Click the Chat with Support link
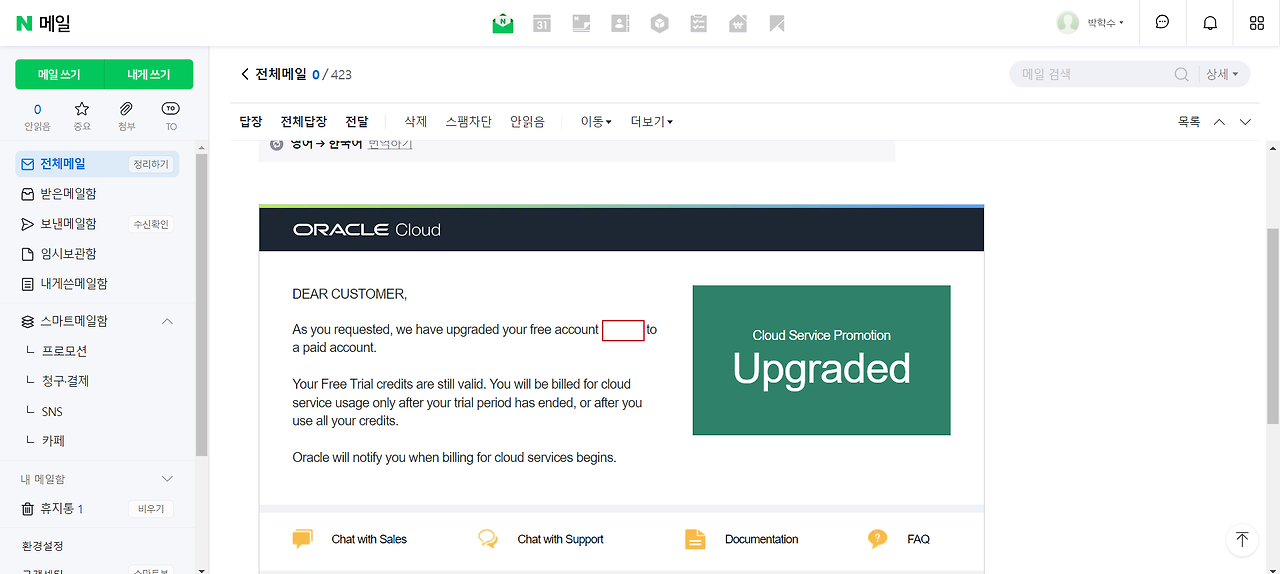The width and height of the screenshot is (1280, 574). coord(560,539)
